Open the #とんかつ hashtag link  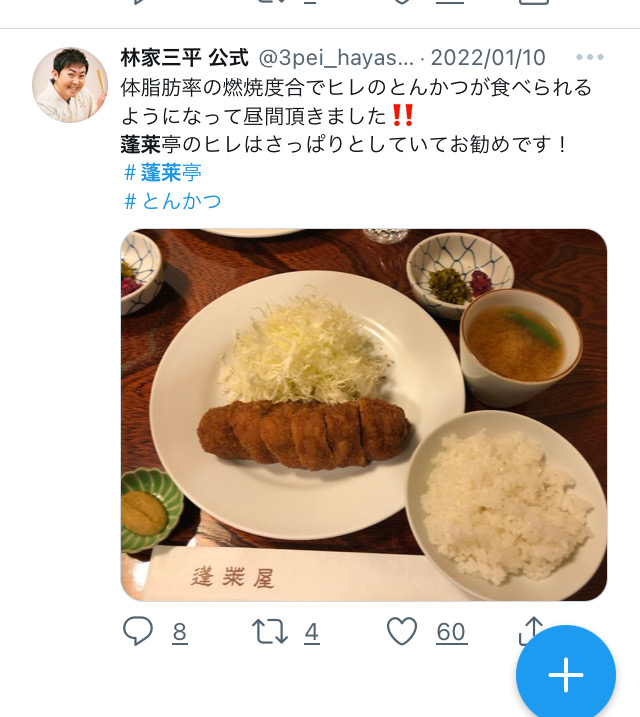[173, 201]
